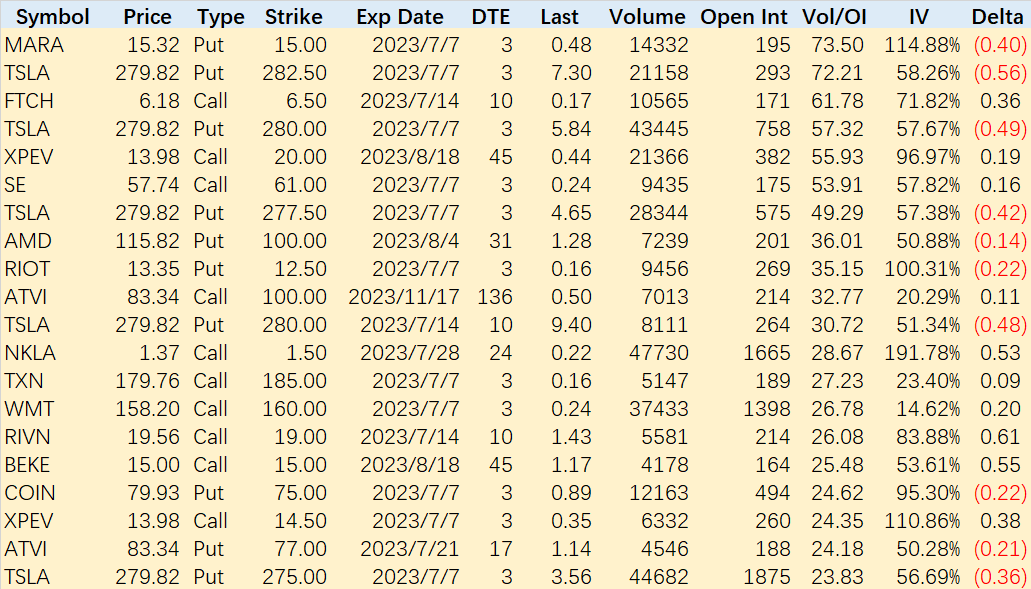This screenshot has height=589, width=1031.
Task: Select NKLA price 1.37
Action: click(160, 353)
